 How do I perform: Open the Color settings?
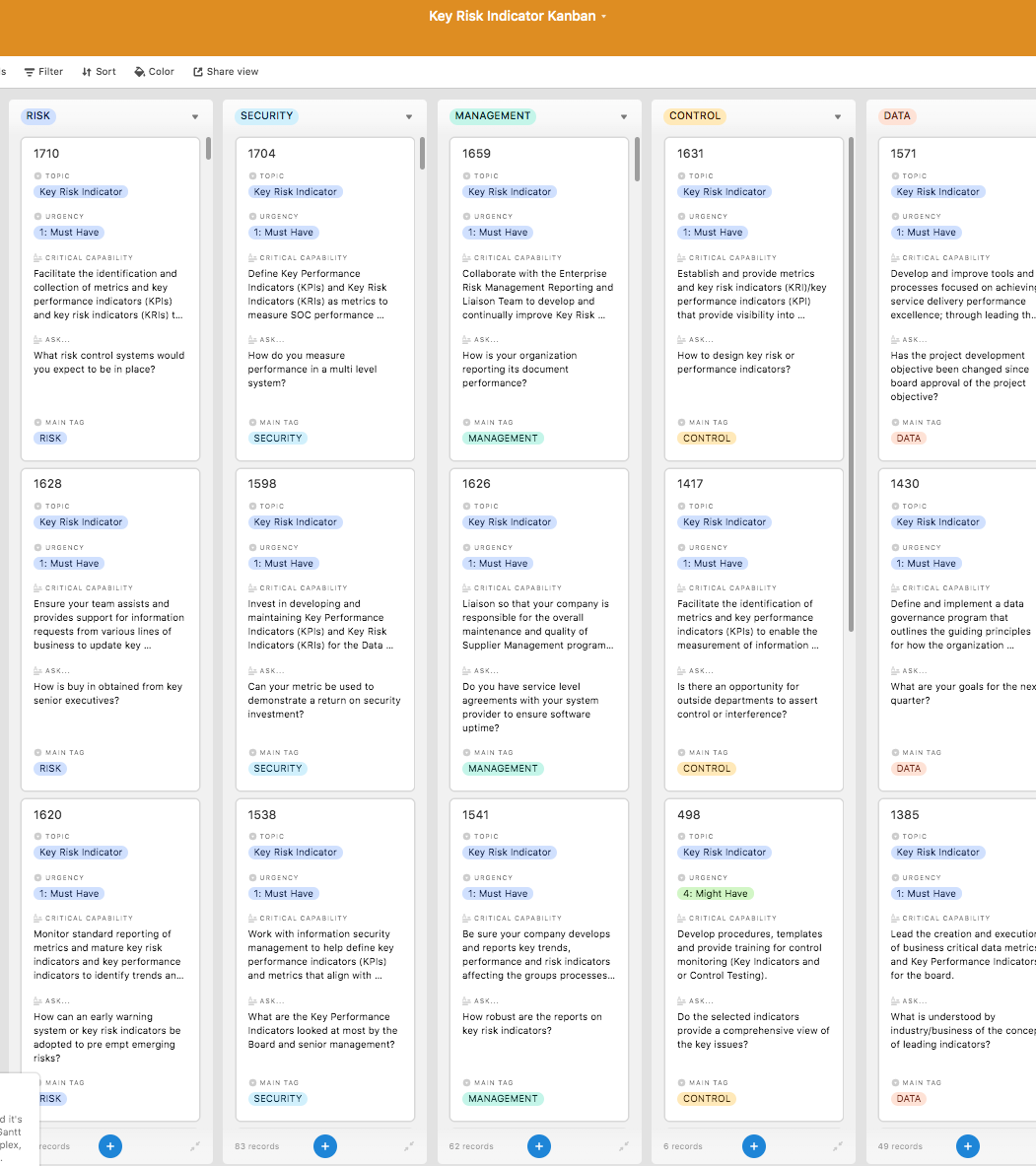point(154,72)
